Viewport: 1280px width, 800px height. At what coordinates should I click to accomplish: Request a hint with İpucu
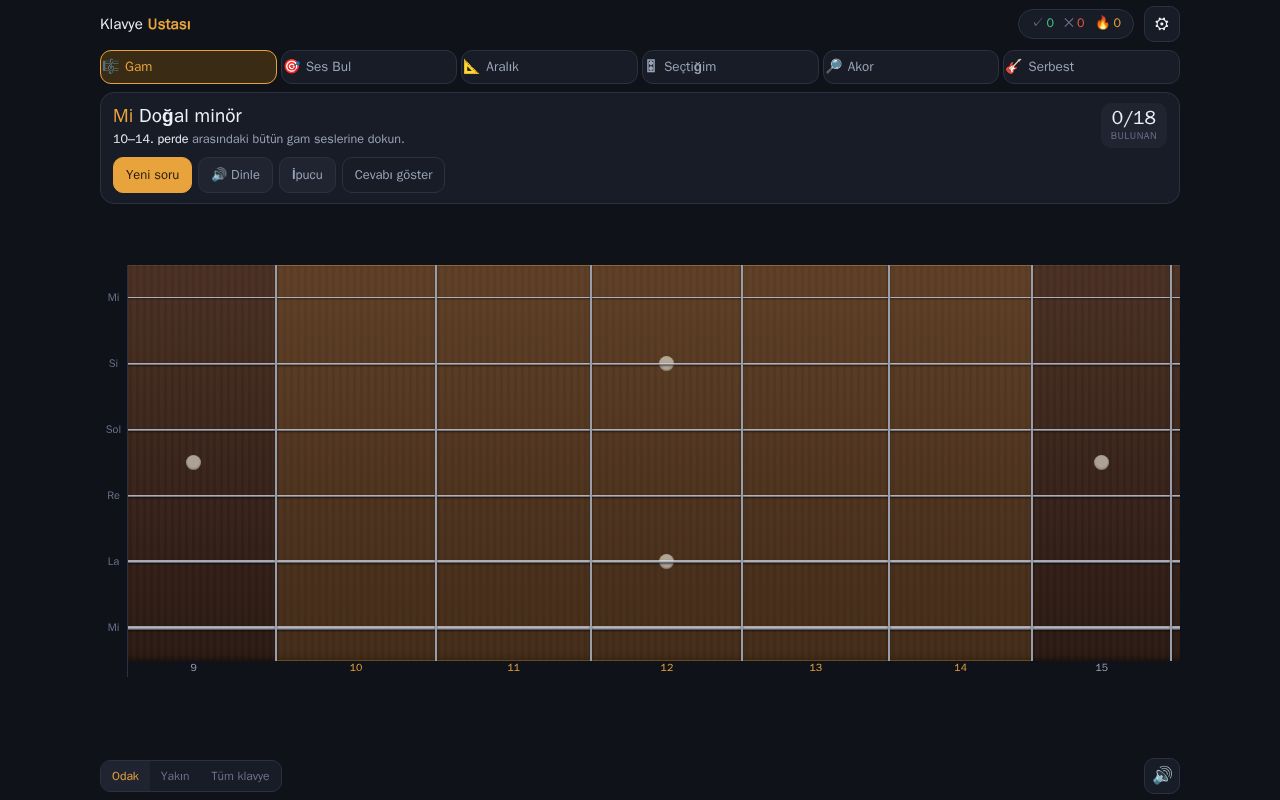click(x=307, y=175)
